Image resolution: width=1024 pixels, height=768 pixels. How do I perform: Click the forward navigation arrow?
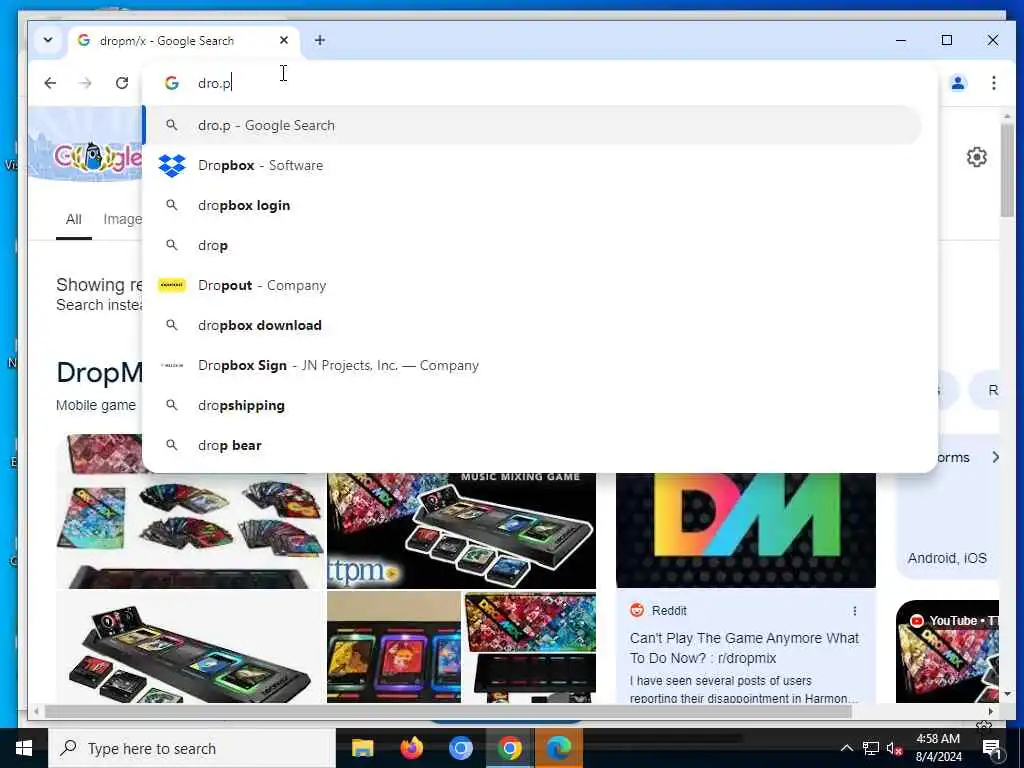(x=86, y=83)
